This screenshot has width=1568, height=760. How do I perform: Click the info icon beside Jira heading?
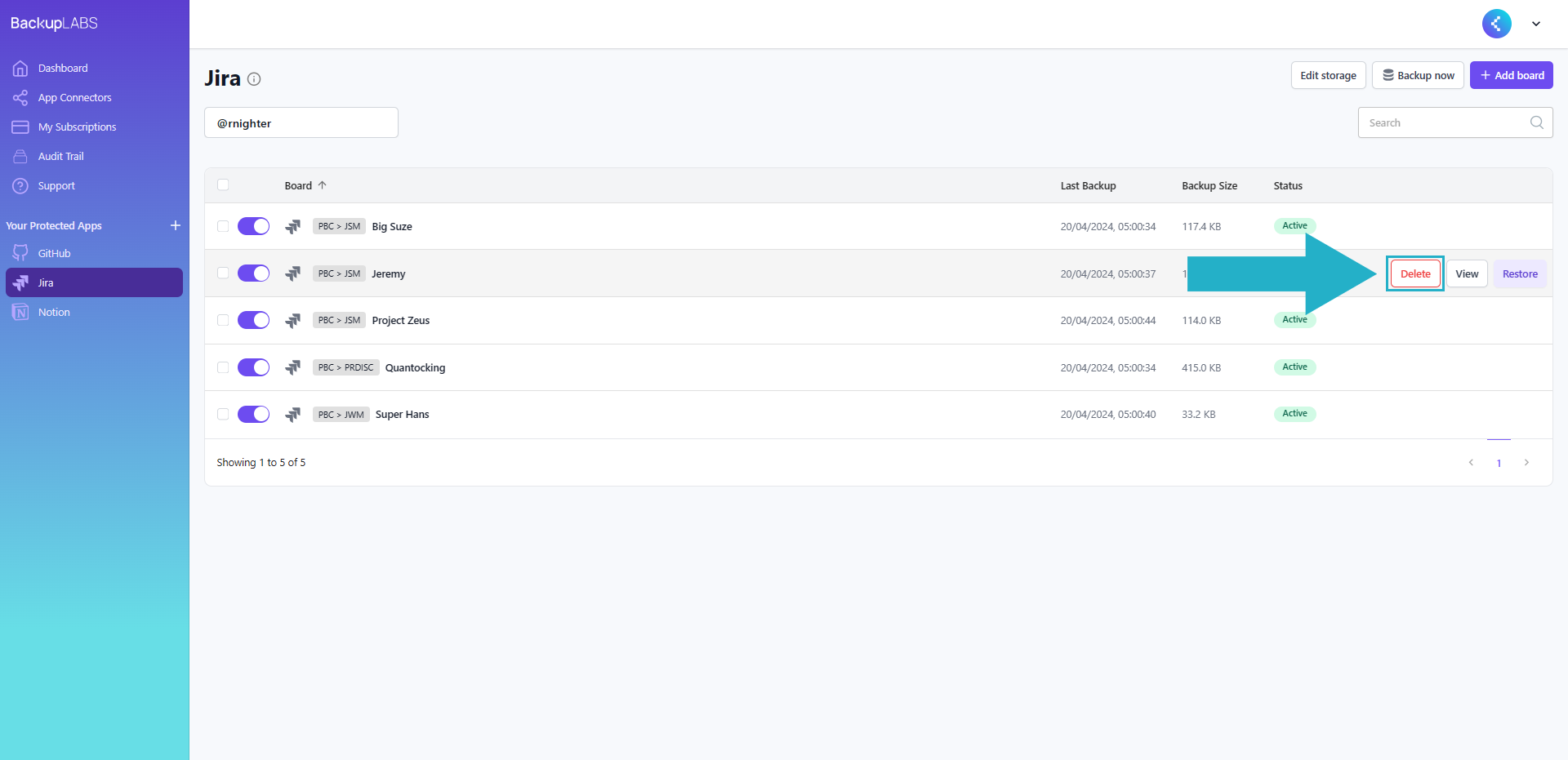254,79
